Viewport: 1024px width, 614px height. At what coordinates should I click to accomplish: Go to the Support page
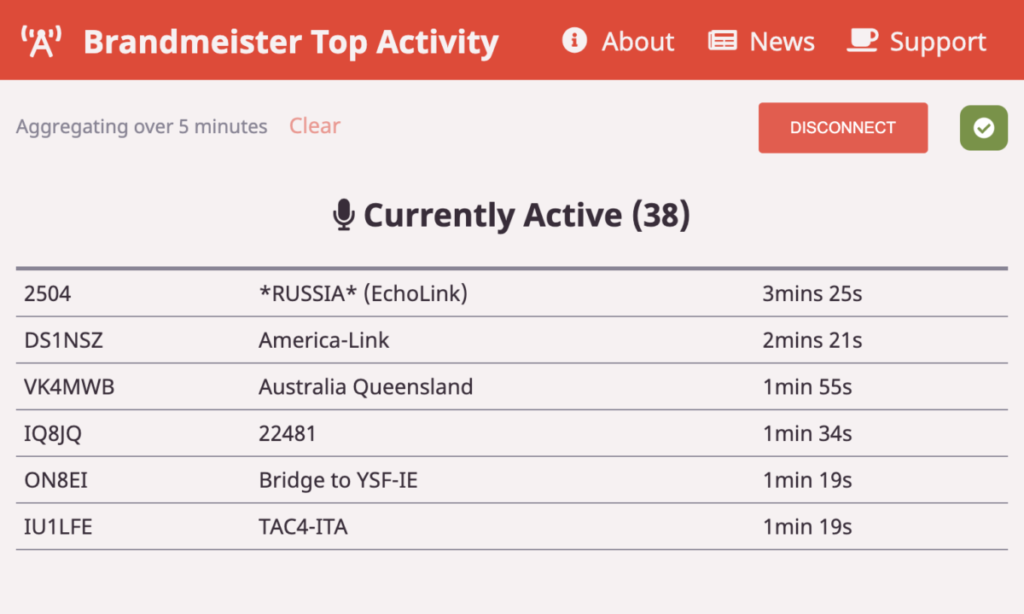pos(937,41)
